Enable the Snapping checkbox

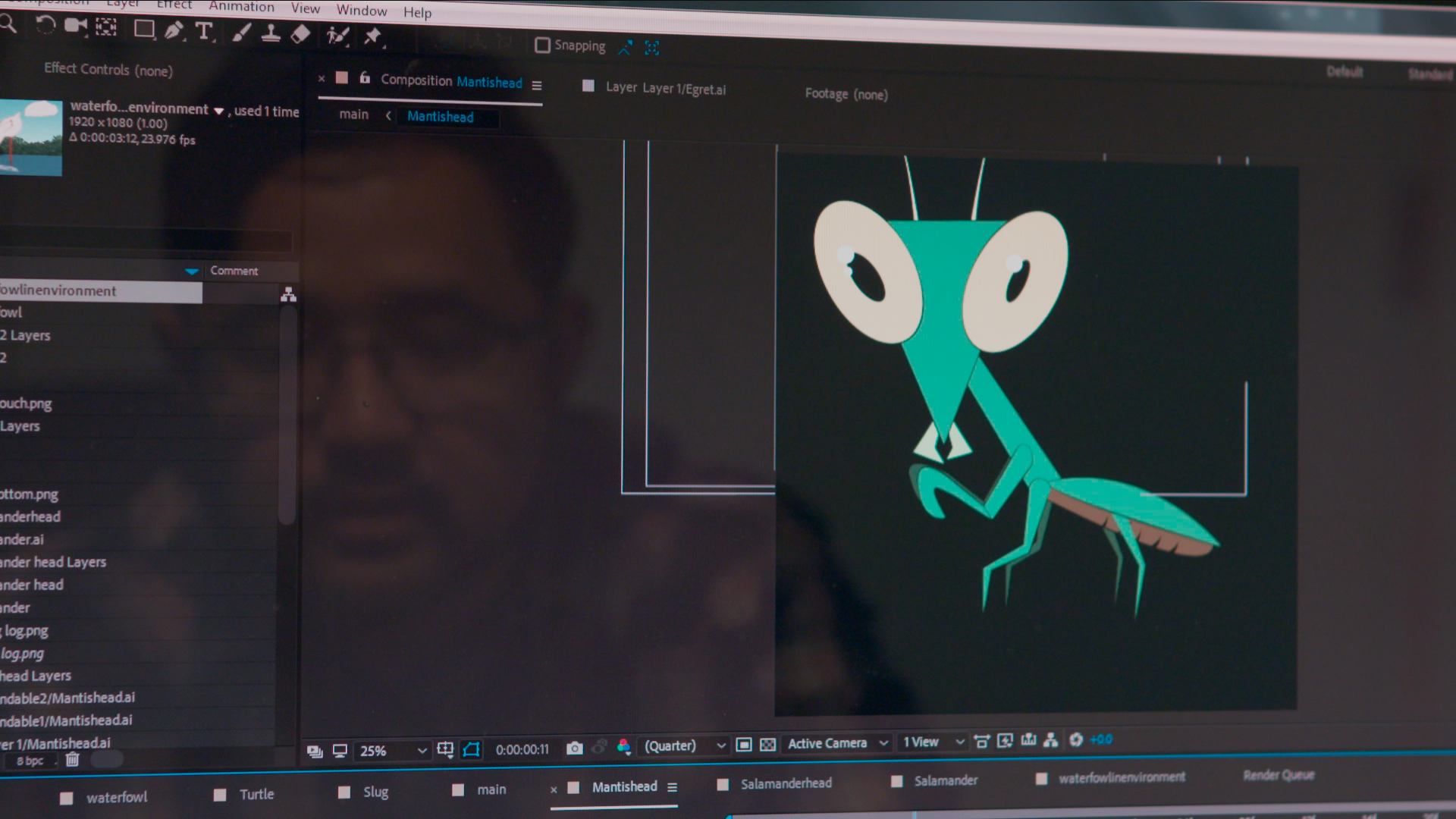(542, 45)
